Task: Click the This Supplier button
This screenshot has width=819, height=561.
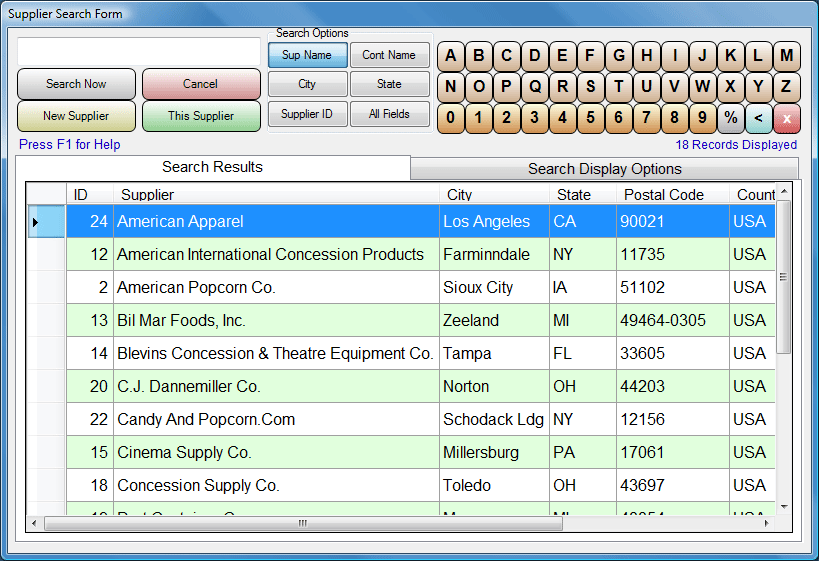Action: [x=201, y=116]
